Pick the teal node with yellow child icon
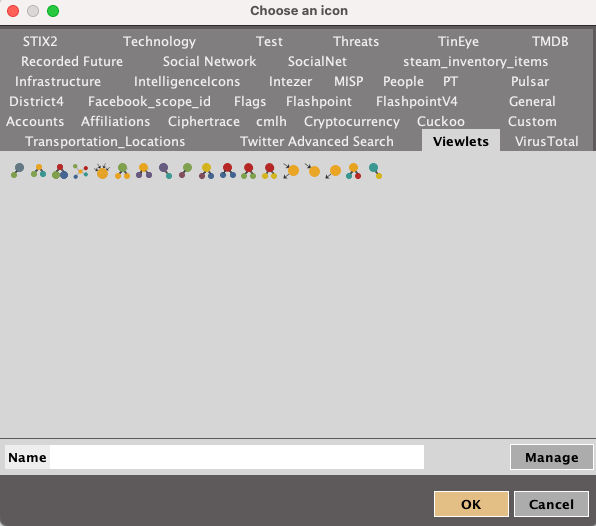The width and height of the screenshot is (596, 526). 376,171
